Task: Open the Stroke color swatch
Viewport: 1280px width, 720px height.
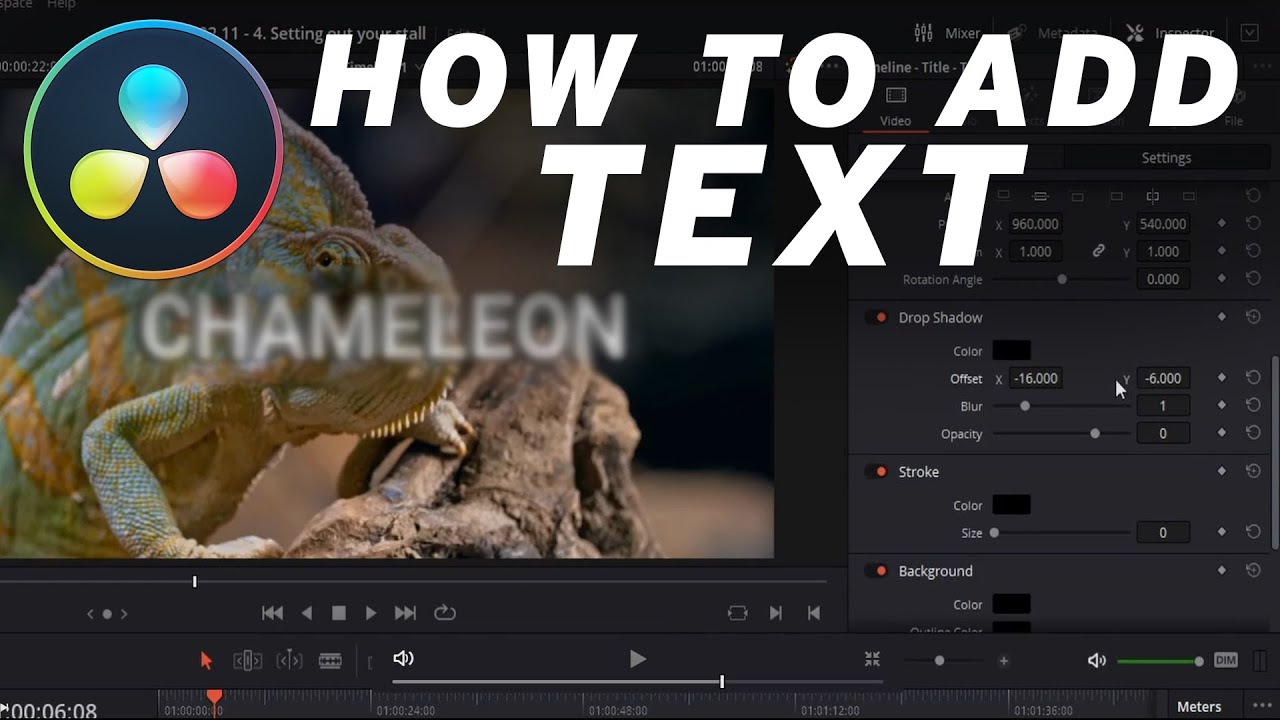Action: pyautogui.click(x=1011, y=505)
